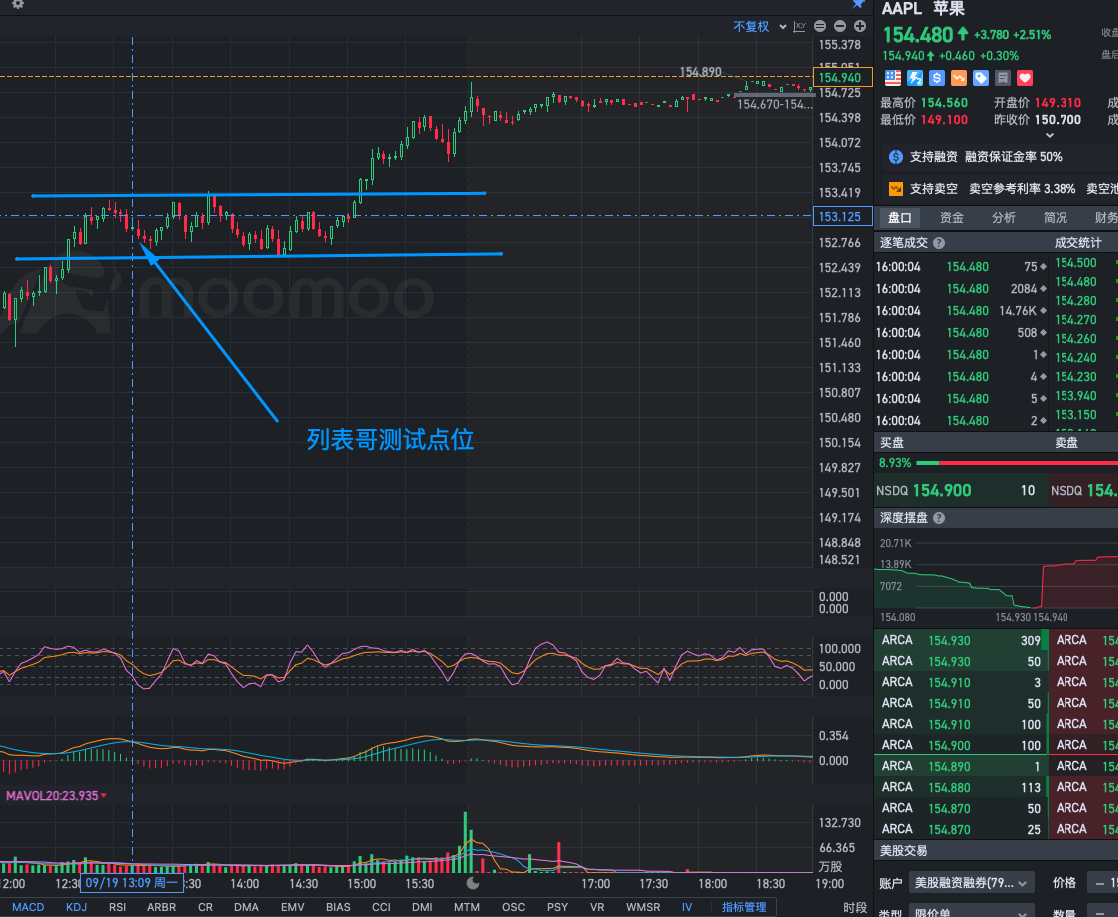Screen dimensions: 1118x917
Task: Toggle the MACD indicator
Action: click(x=29, y=907)
